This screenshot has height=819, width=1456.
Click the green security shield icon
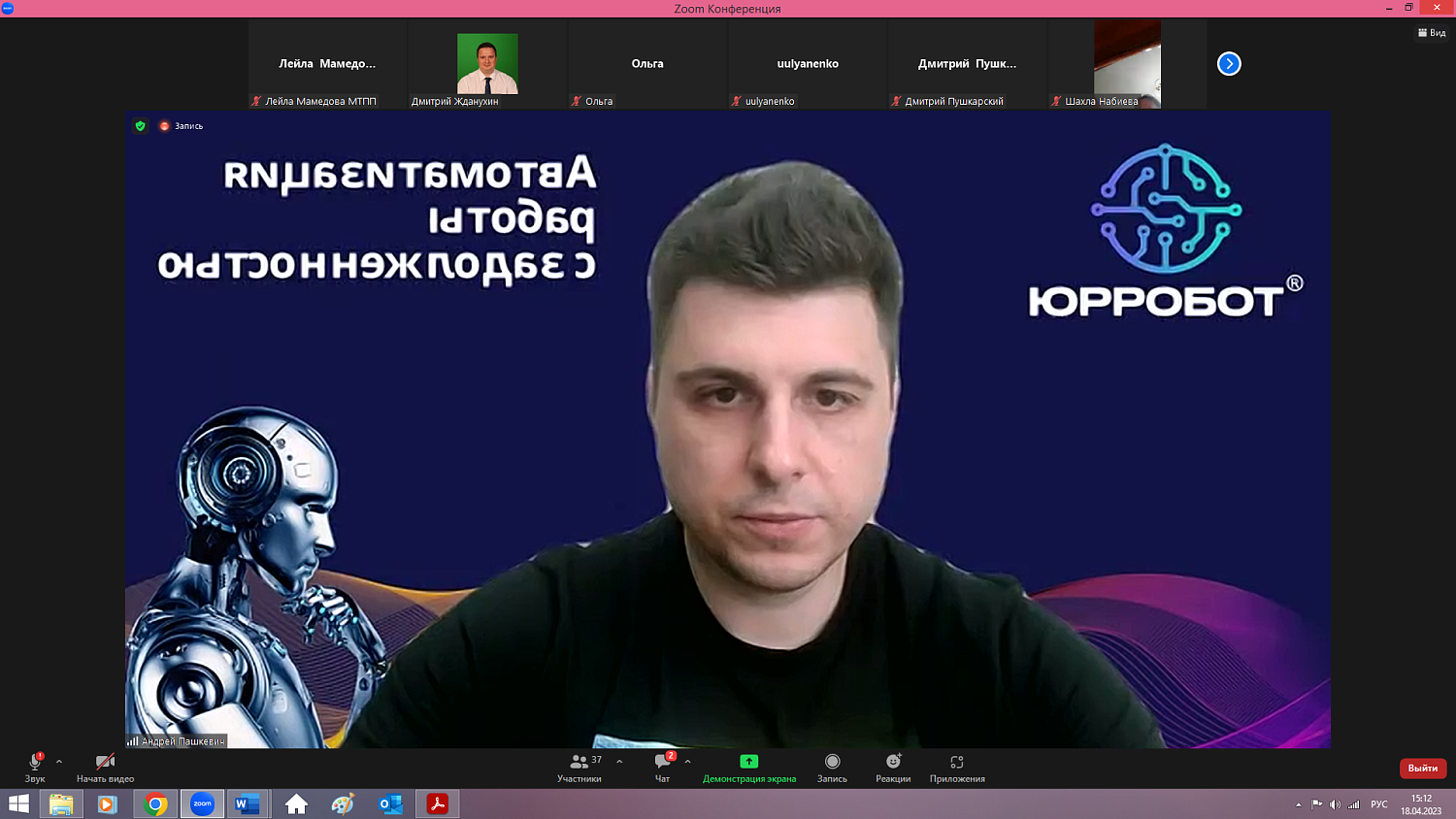pos(139,125)
